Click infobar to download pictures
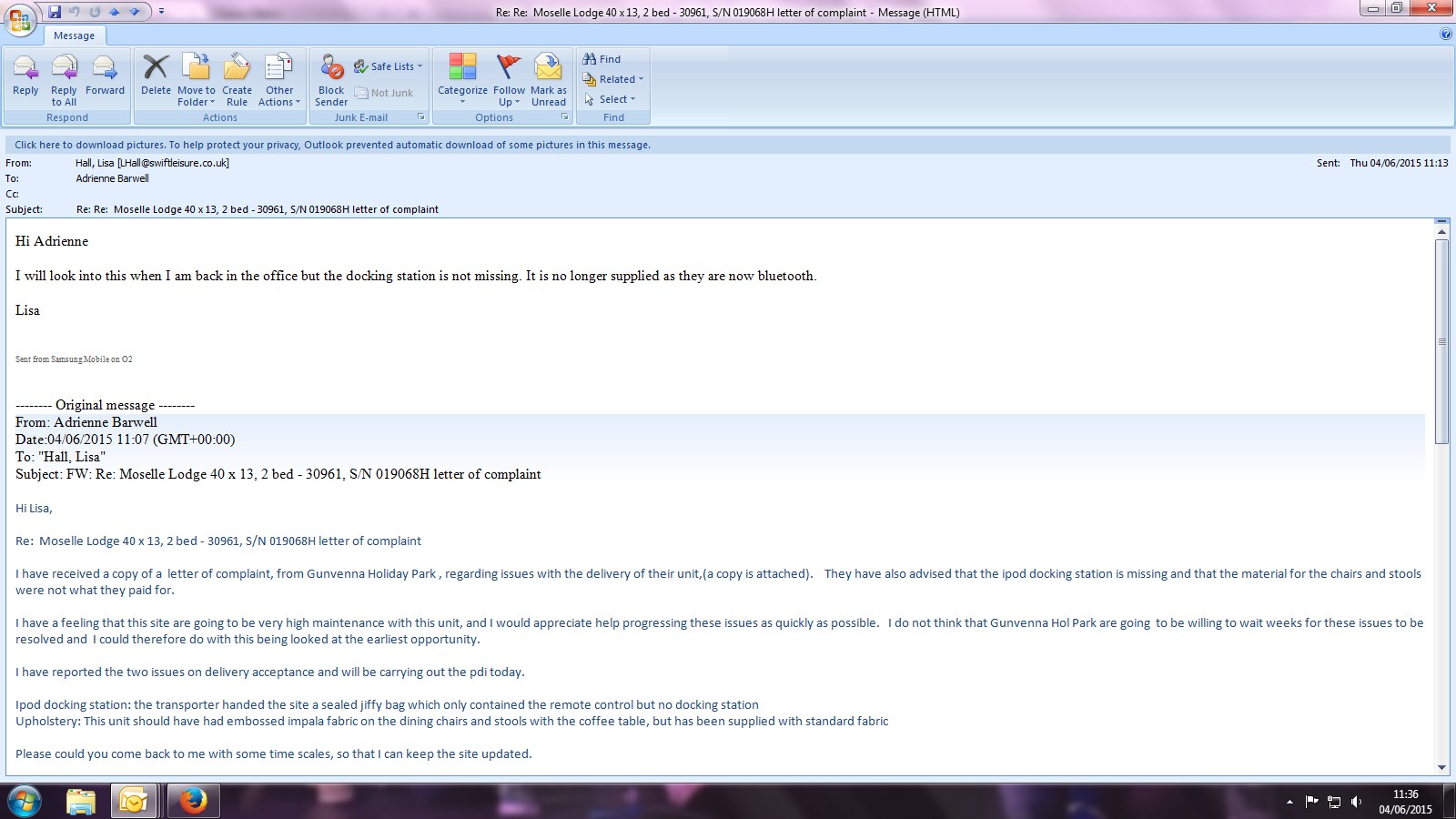The height and width of the screenshot is (819, 1456). [x=727, y=145]
